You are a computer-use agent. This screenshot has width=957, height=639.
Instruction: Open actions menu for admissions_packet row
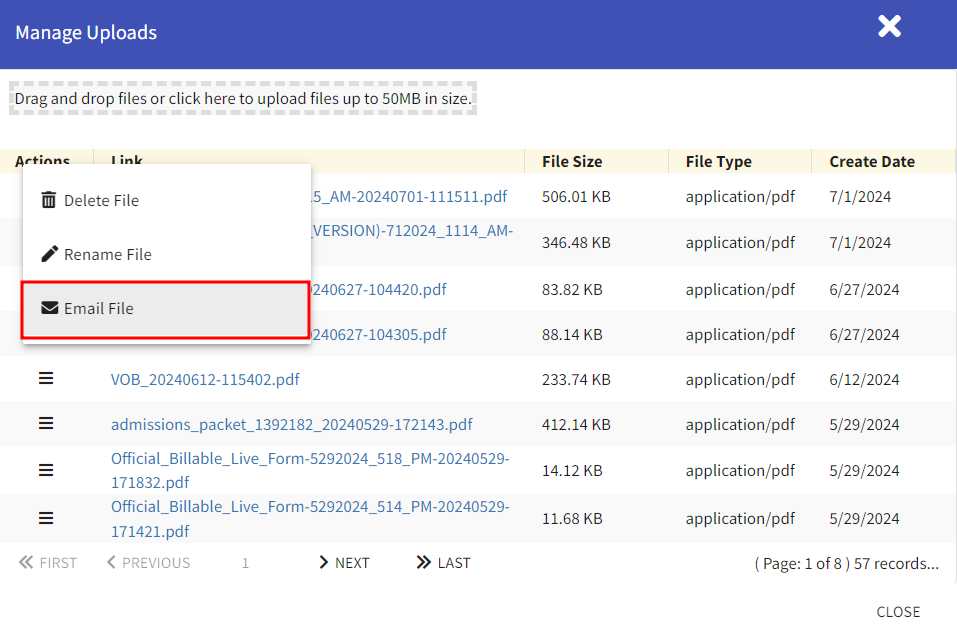[46, 424]
